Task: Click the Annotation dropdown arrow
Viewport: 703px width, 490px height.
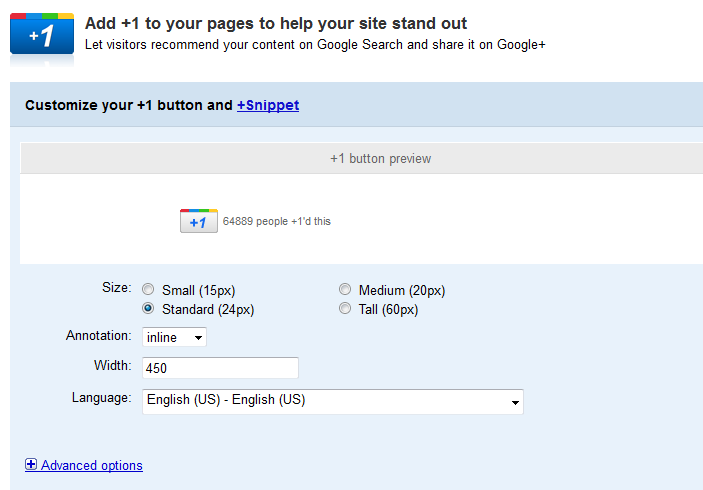Action: 198,338
